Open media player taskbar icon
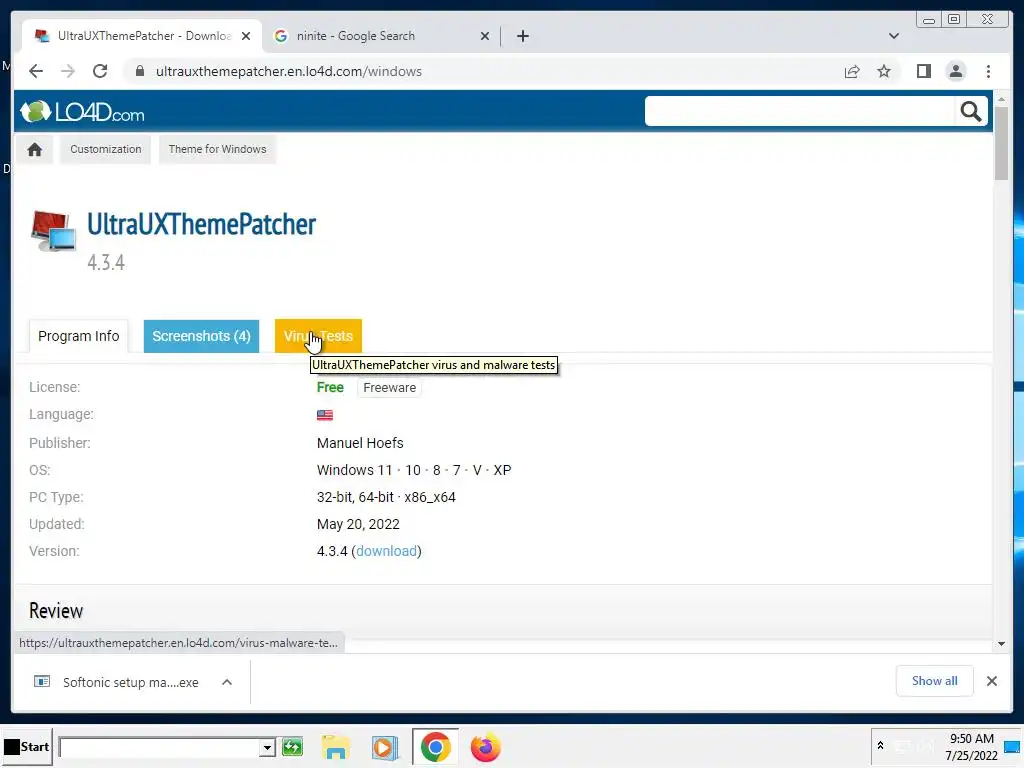 pyautogui.click(x=385, y=747)
